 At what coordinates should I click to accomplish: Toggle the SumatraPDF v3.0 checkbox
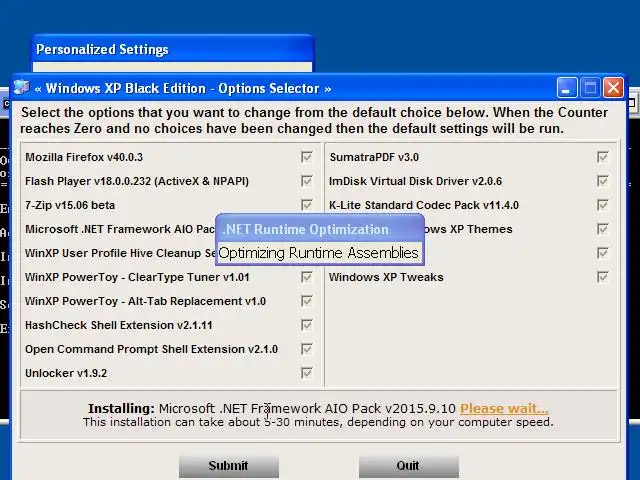pos(602,157)
